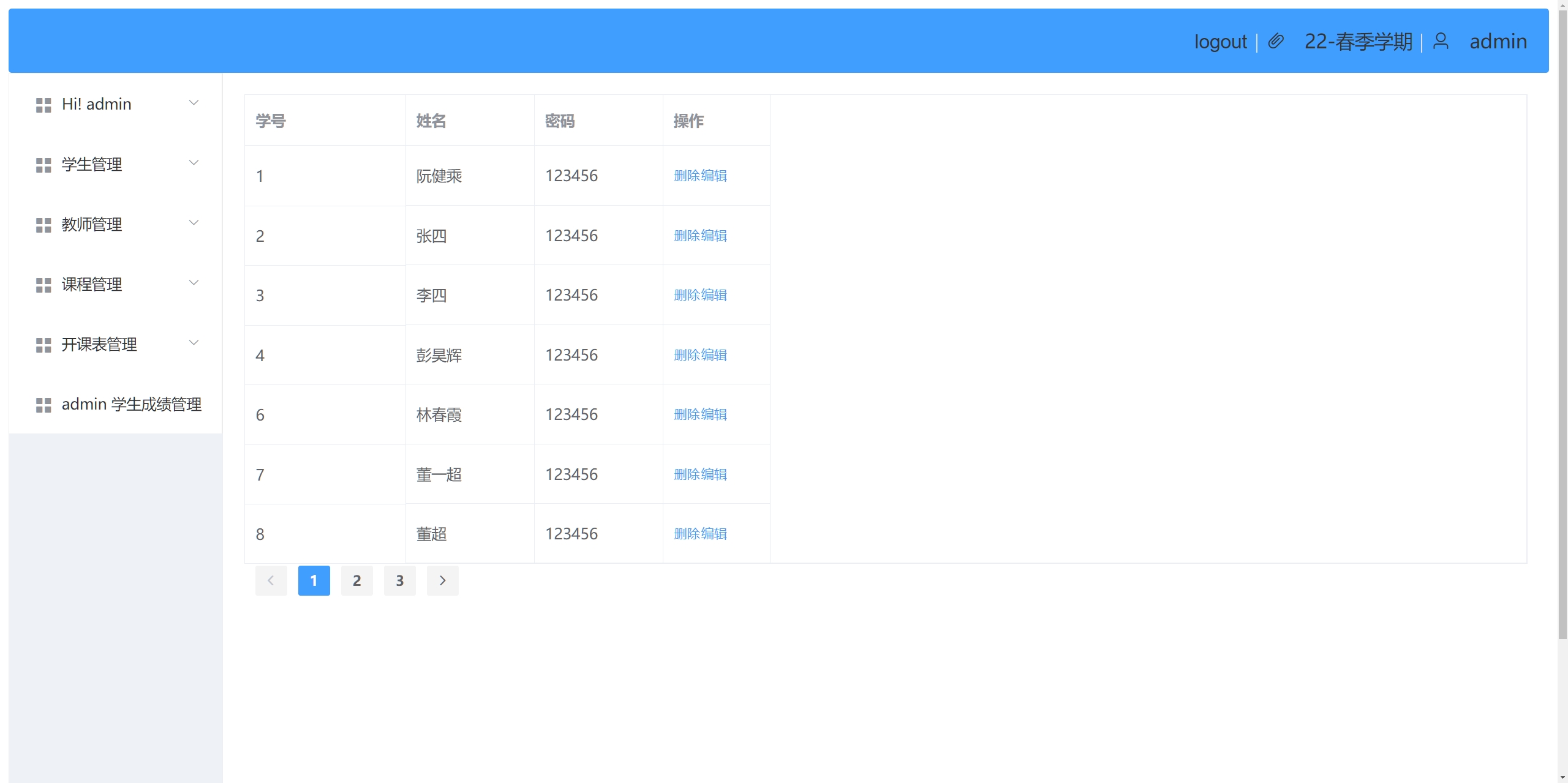1568x783 pixels.
Task: Expand the 教师管理 submenu chevron
Action: (194, 223)
